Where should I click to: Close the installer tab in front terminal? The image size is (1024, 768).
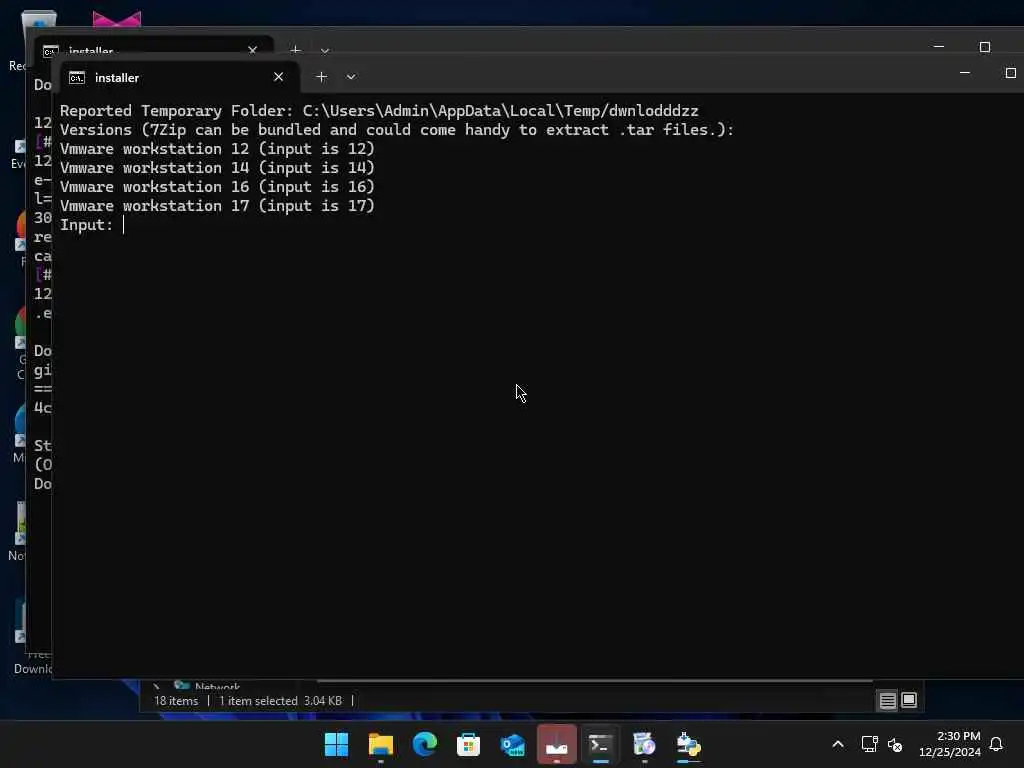278,77
